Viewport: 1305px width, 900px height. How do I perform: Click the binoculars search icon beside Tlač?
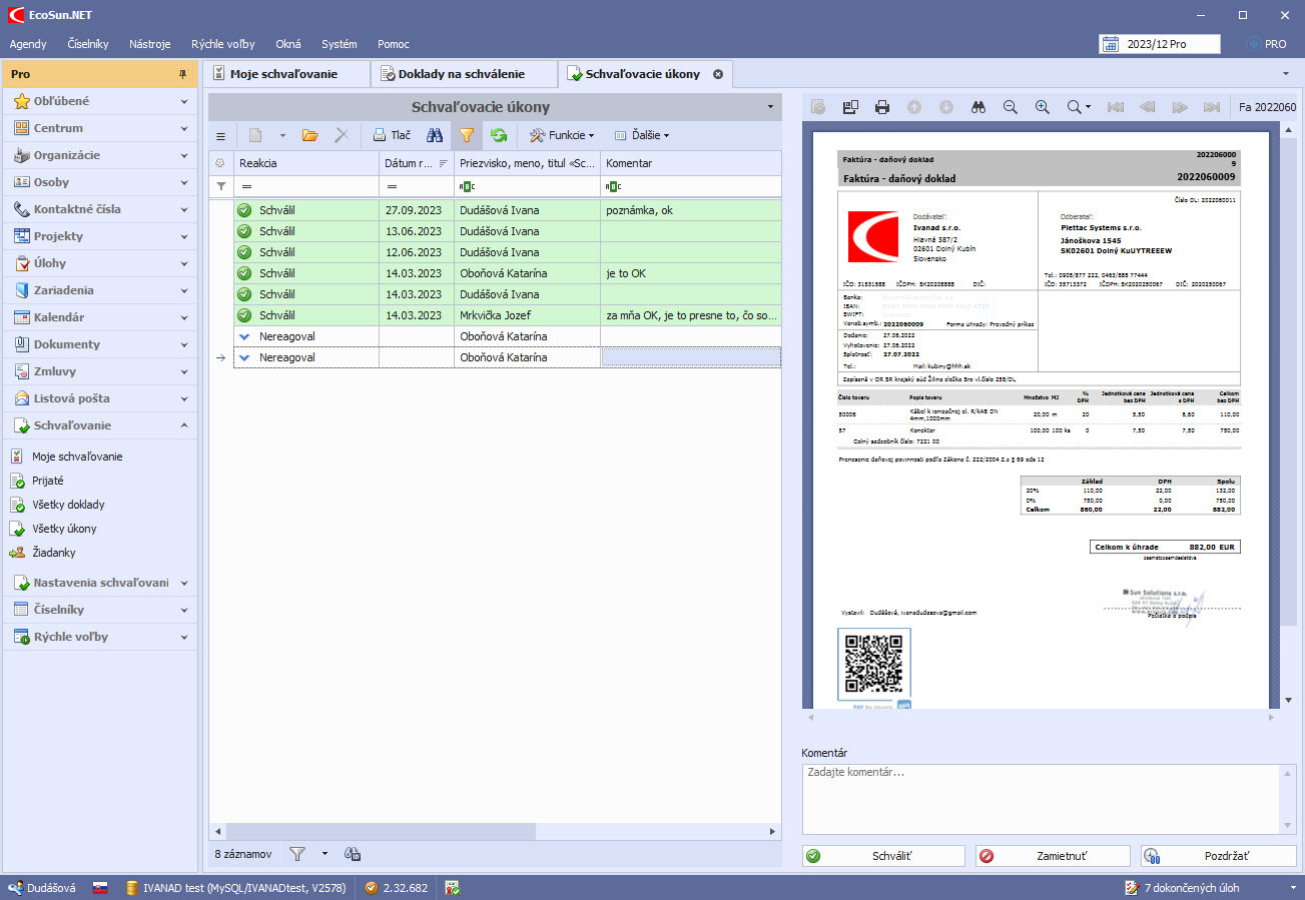[x=434, y=135]
